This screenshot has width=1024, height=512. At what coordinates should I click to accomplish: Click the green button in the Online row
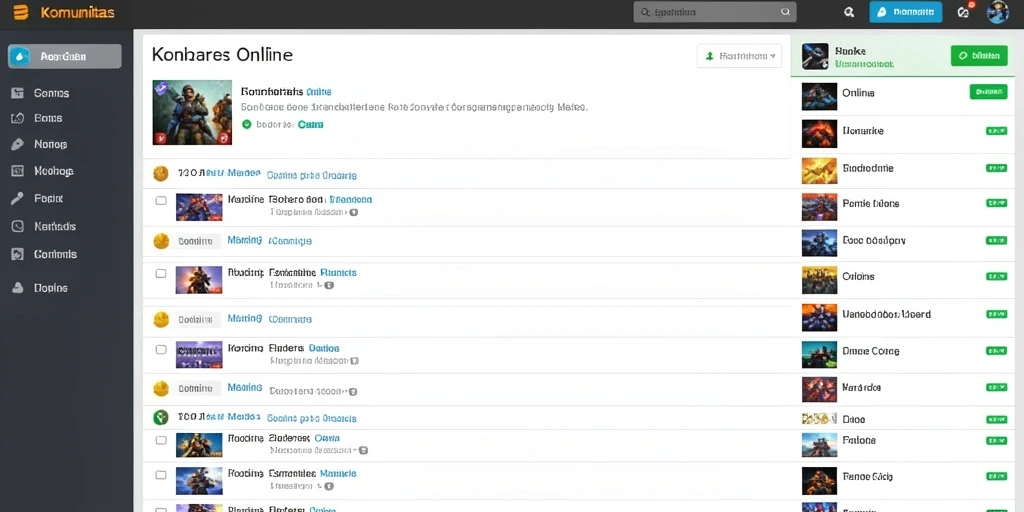(988, 92)
